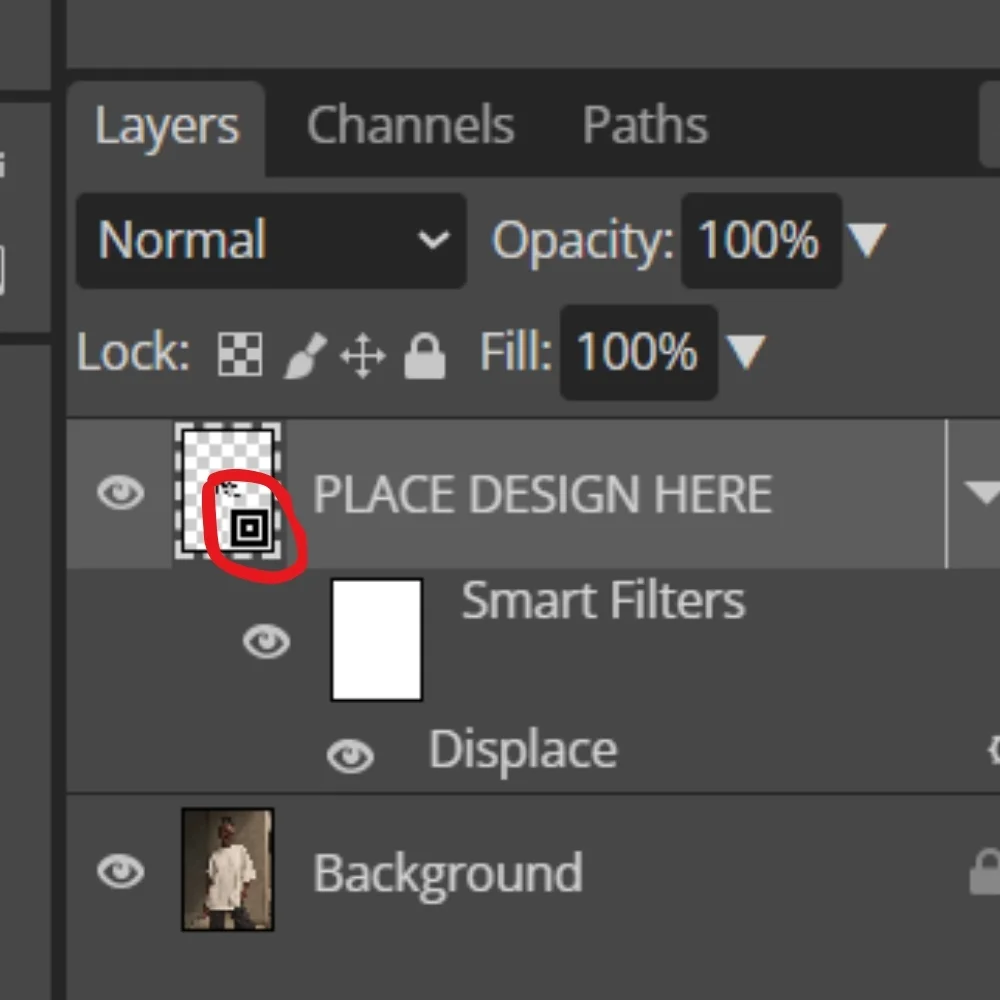Viewport: 1000px width, 1000px height.
Task: Click the Background layer lock icon
Action: pyautogui.click(x=985, y=872)
